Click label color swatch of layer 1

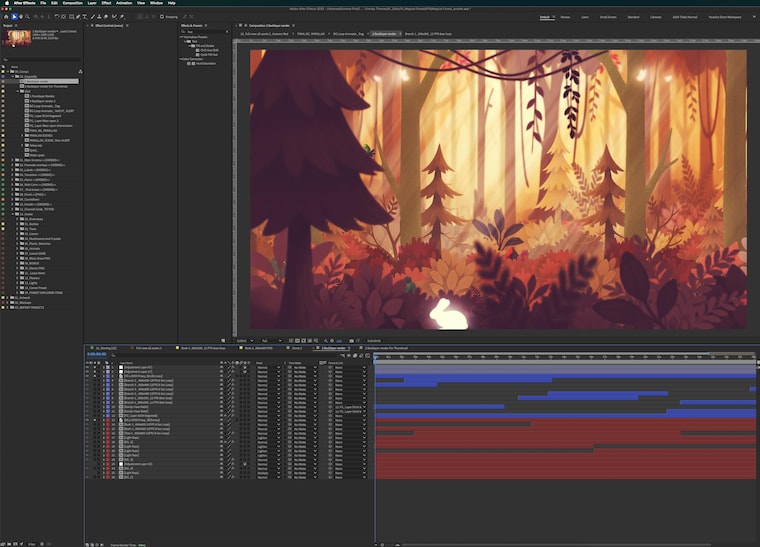point(108,367)
